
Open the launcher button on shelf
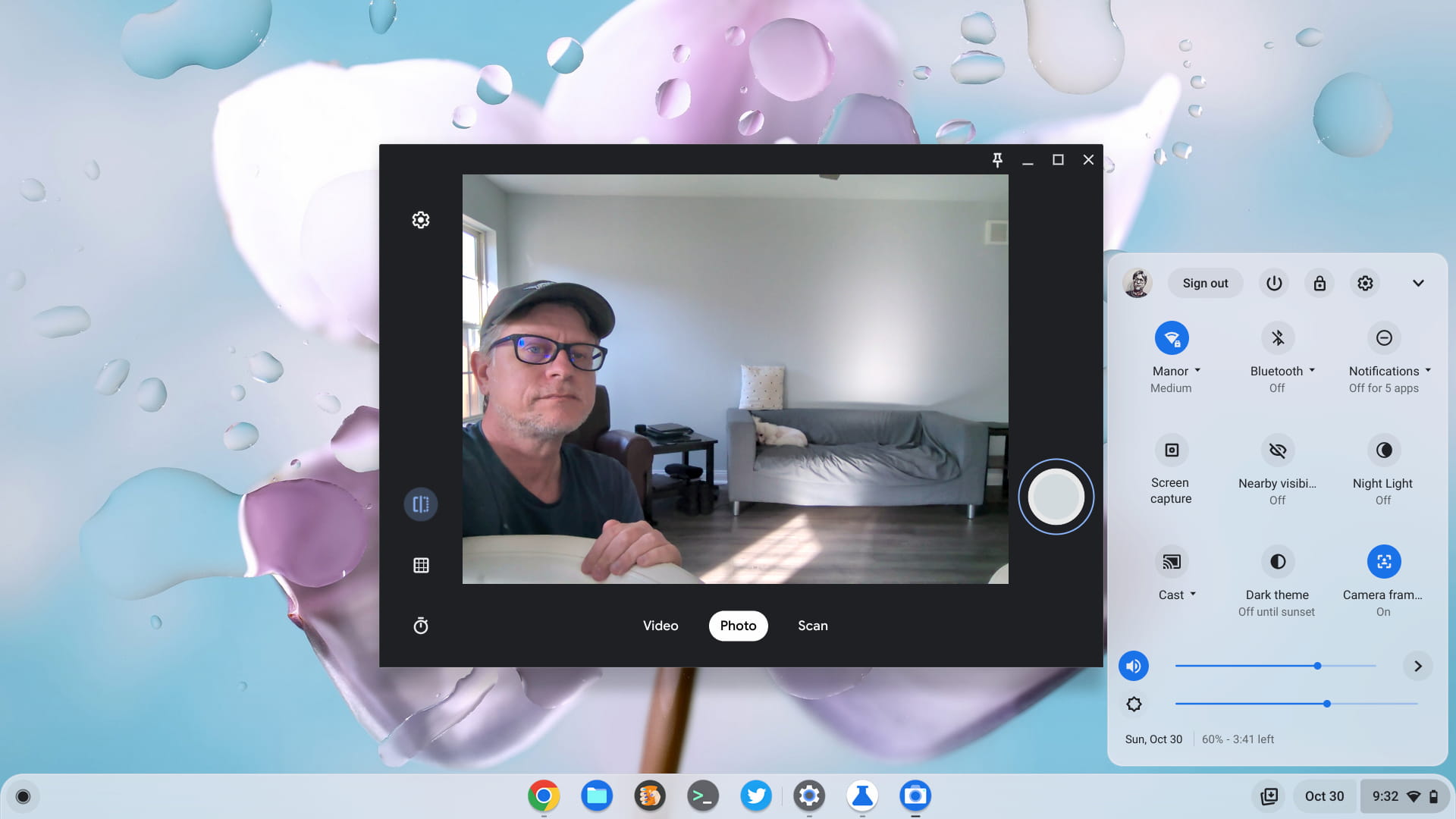[x=23, y=796]
